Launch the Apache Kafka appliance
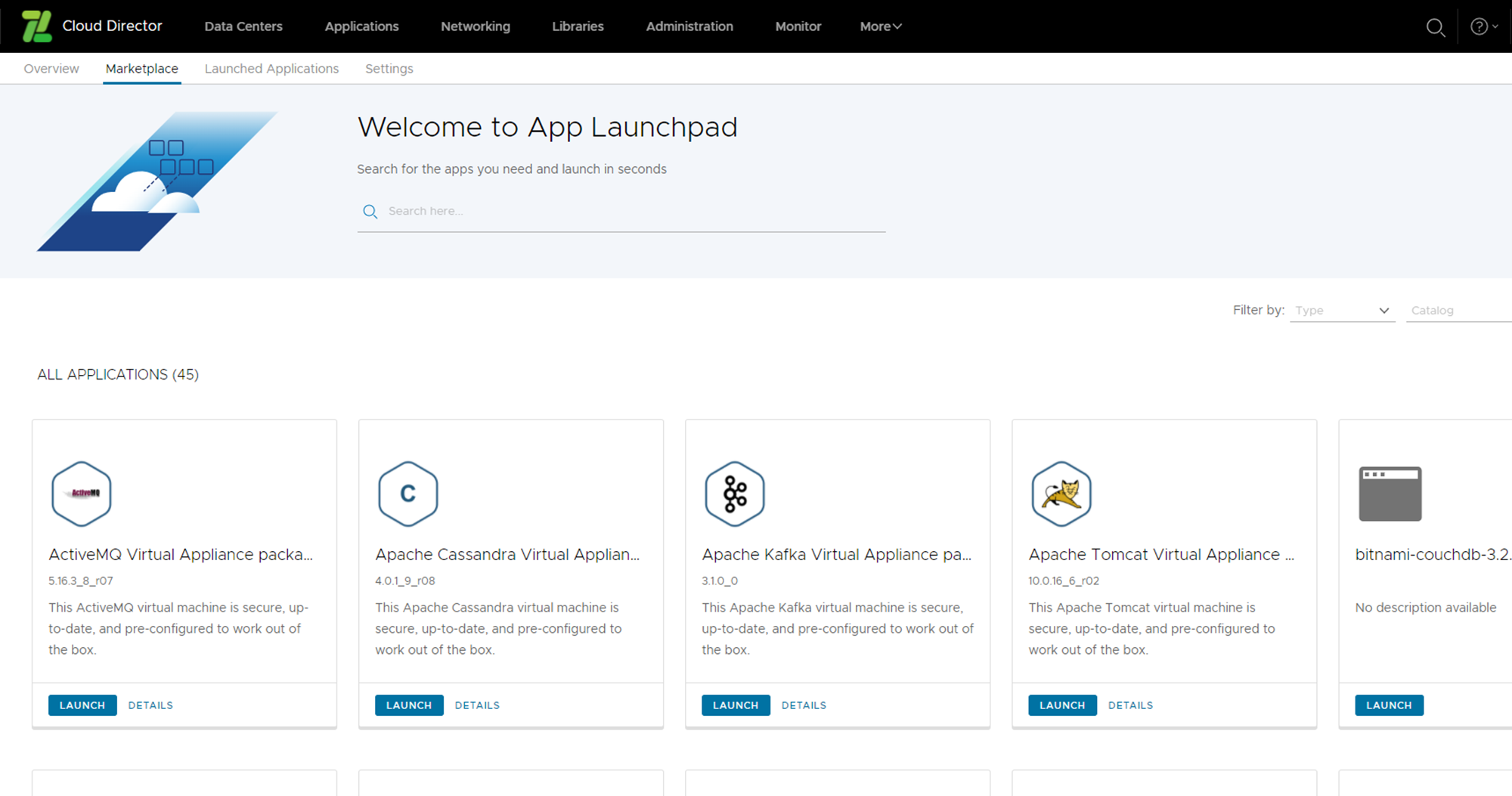The height and width of the screenshot is (796, 1512). pos(735,705)
